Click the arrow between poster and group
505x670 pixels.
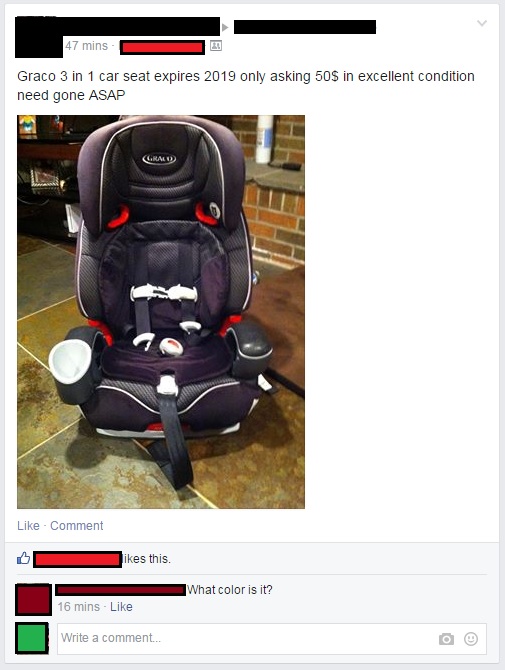225,28
